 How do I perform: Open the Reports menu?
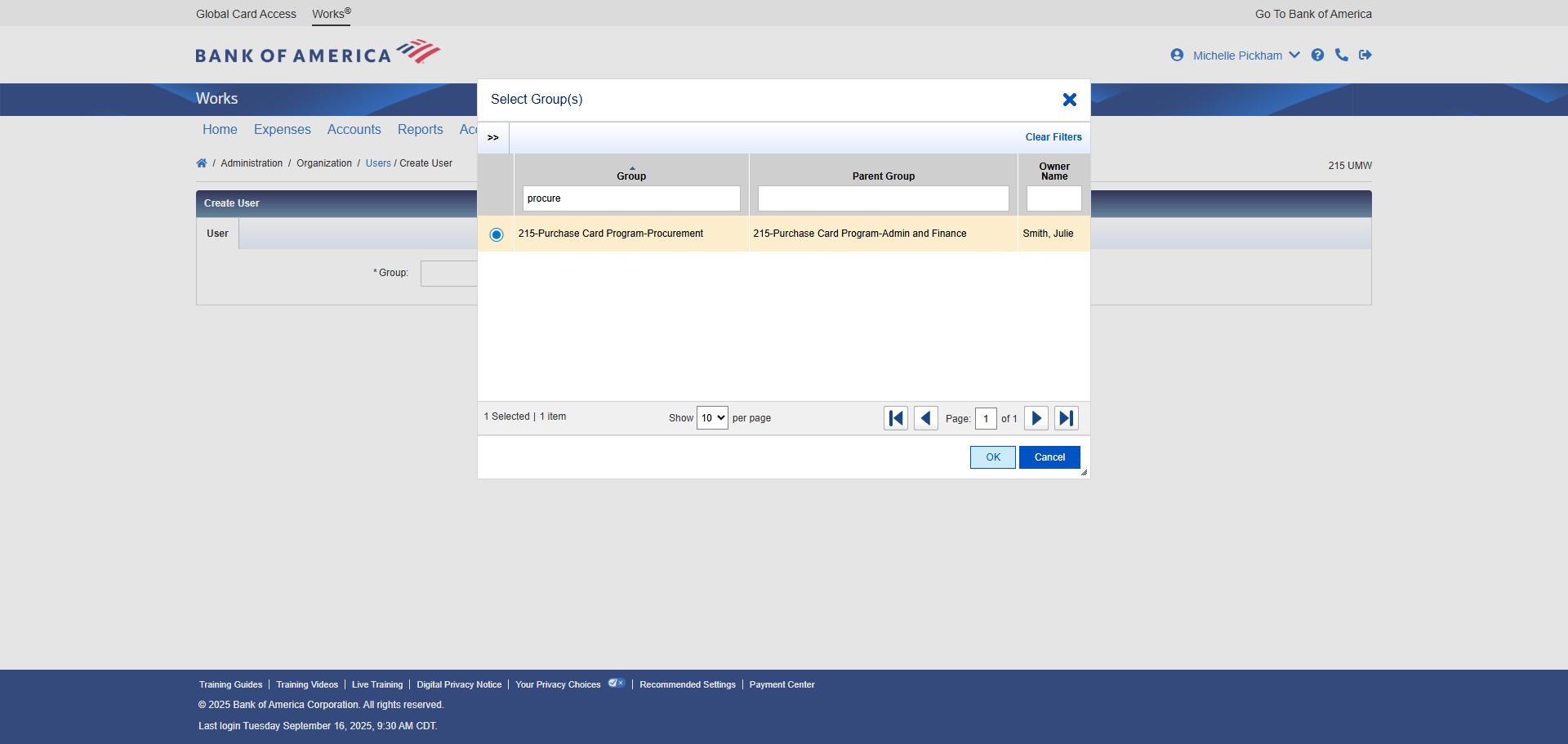(x=420, y=129)
